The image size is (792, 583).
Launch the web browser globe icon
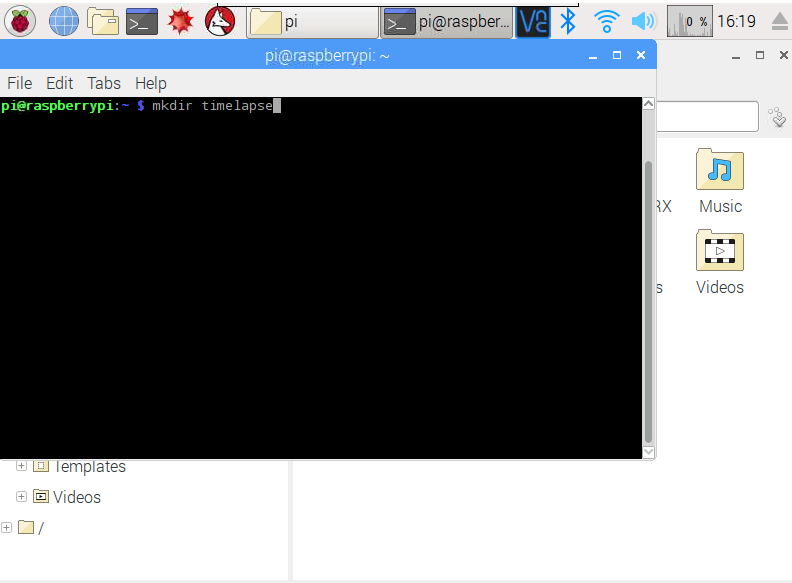pos(63,20)
